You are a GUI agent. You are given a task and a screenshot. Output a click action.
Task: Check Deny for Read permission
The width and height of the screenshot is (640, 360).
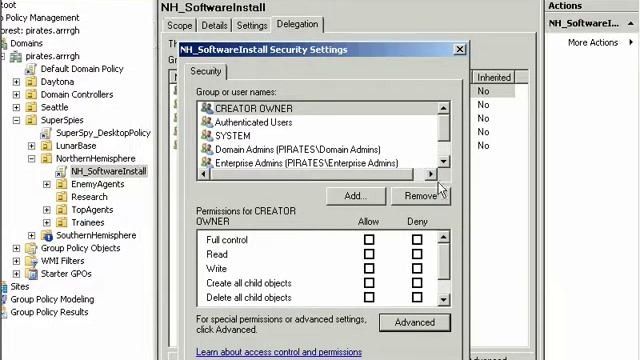417,254
